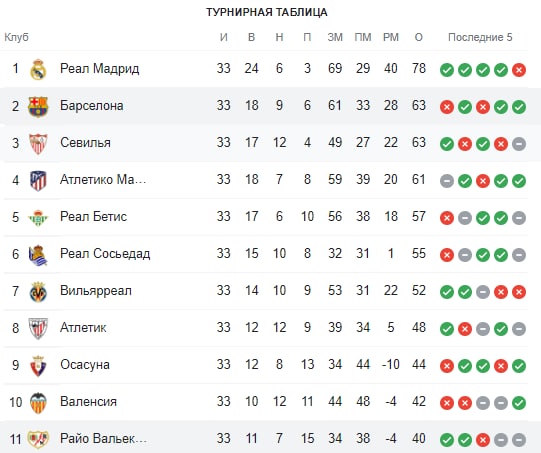Viewport: 541px width, 453px height.
Task: Click the Villarreal club crest
Action: pyautogui.click(x=38, y=292)
